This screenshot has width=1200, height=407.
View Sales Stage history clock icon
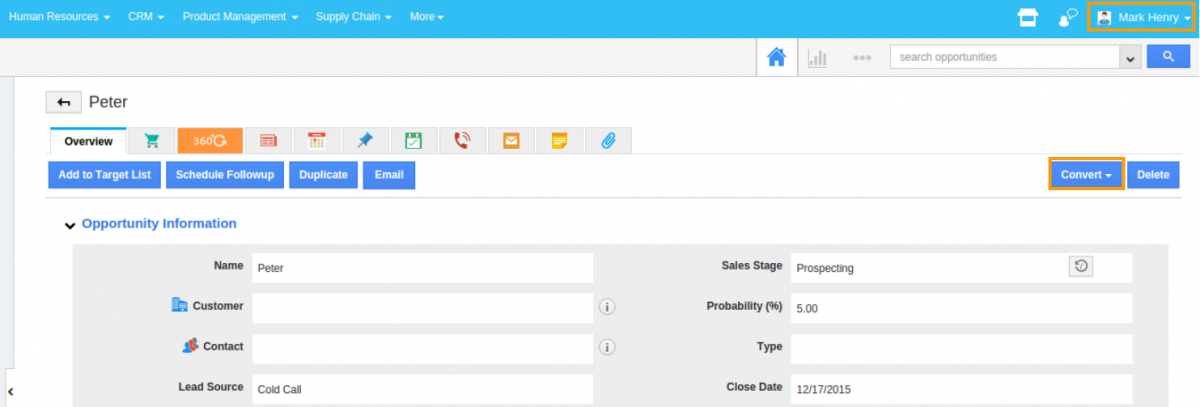tap(1081, 266)
